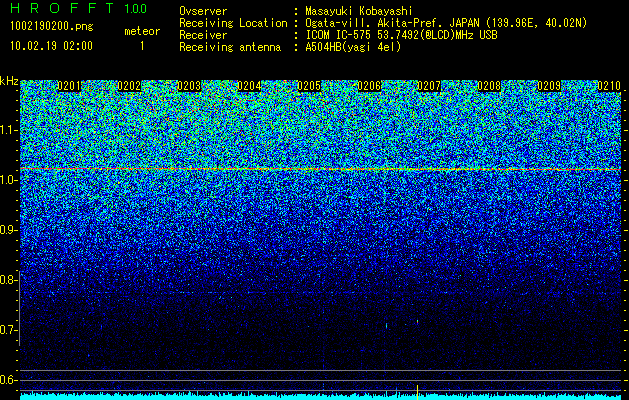
Task: Click the 0206 time marker
Action: coord(369,86)
